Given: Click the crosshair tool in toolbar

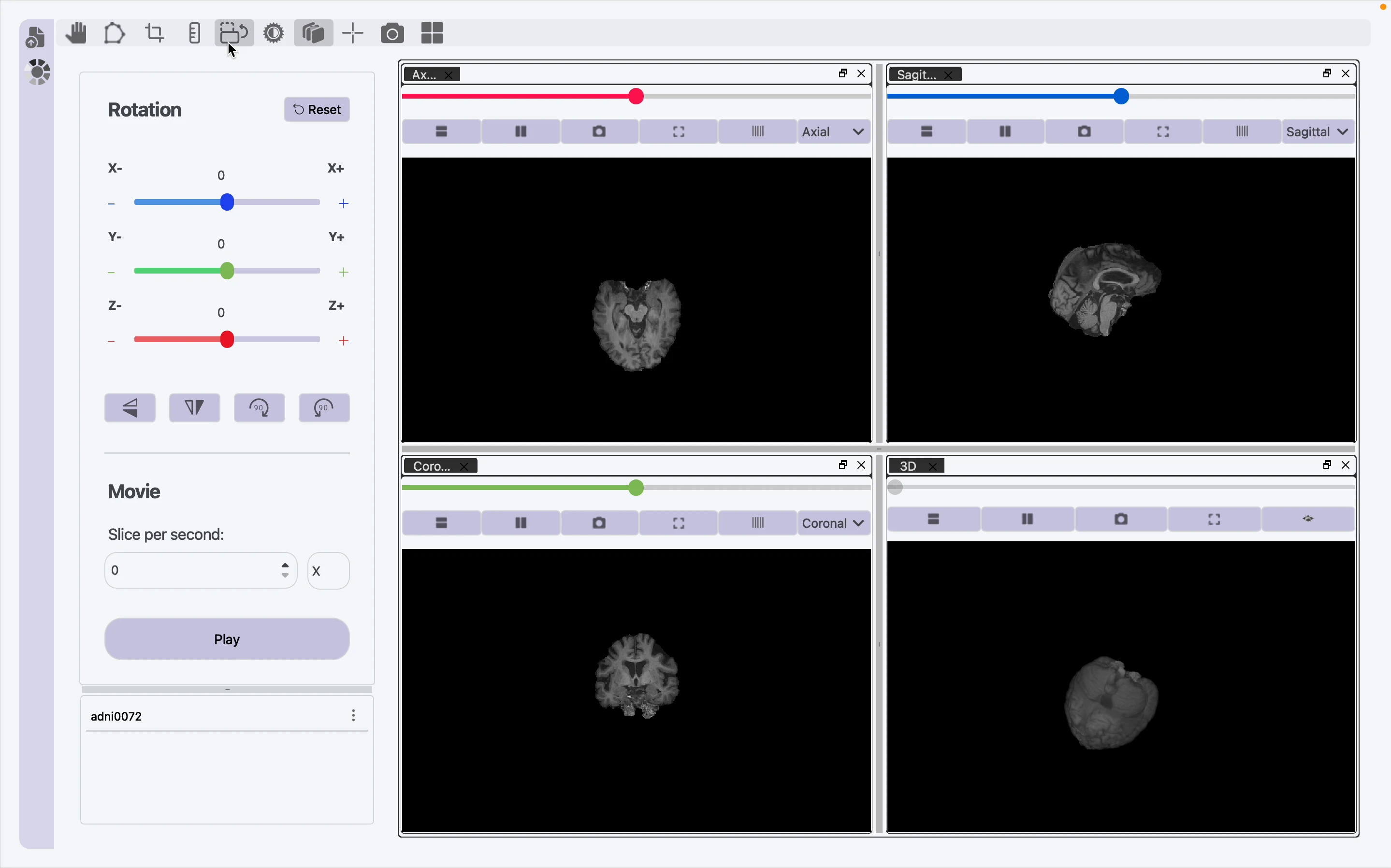Looking at the screenshot, I should 352,33.
